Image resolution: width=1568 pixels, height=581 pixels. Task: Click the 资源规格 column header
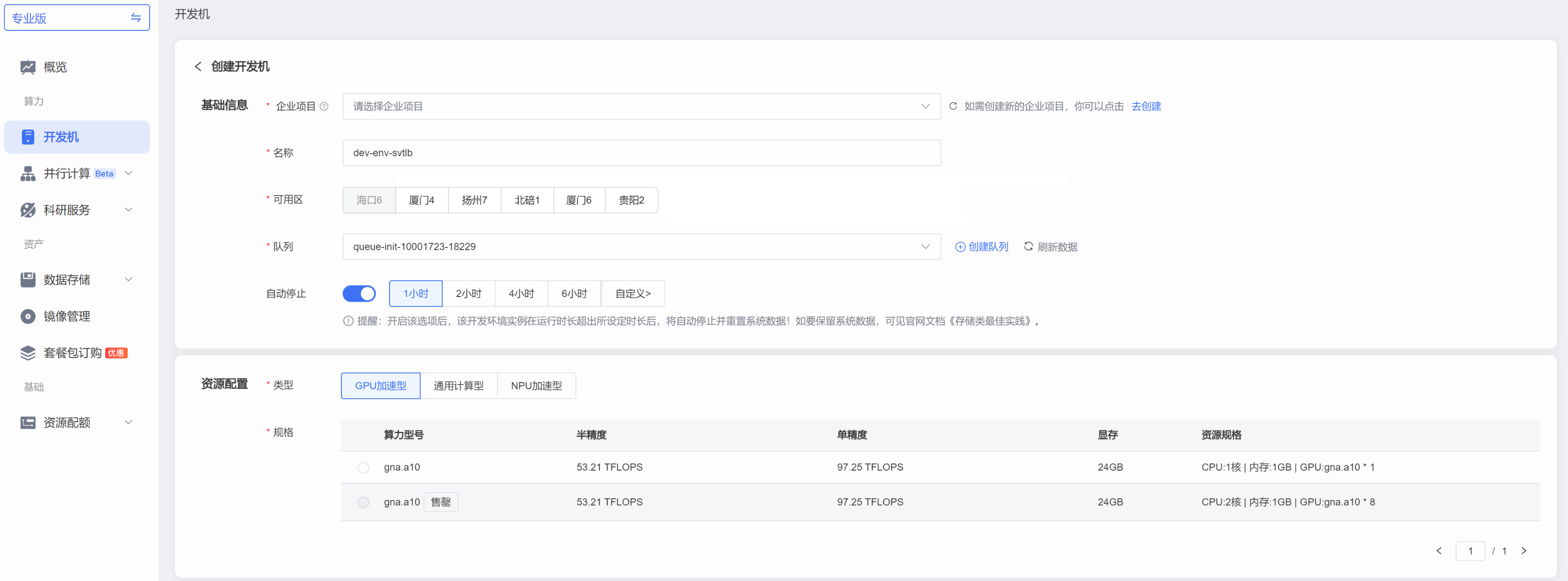coord(1221,435)
